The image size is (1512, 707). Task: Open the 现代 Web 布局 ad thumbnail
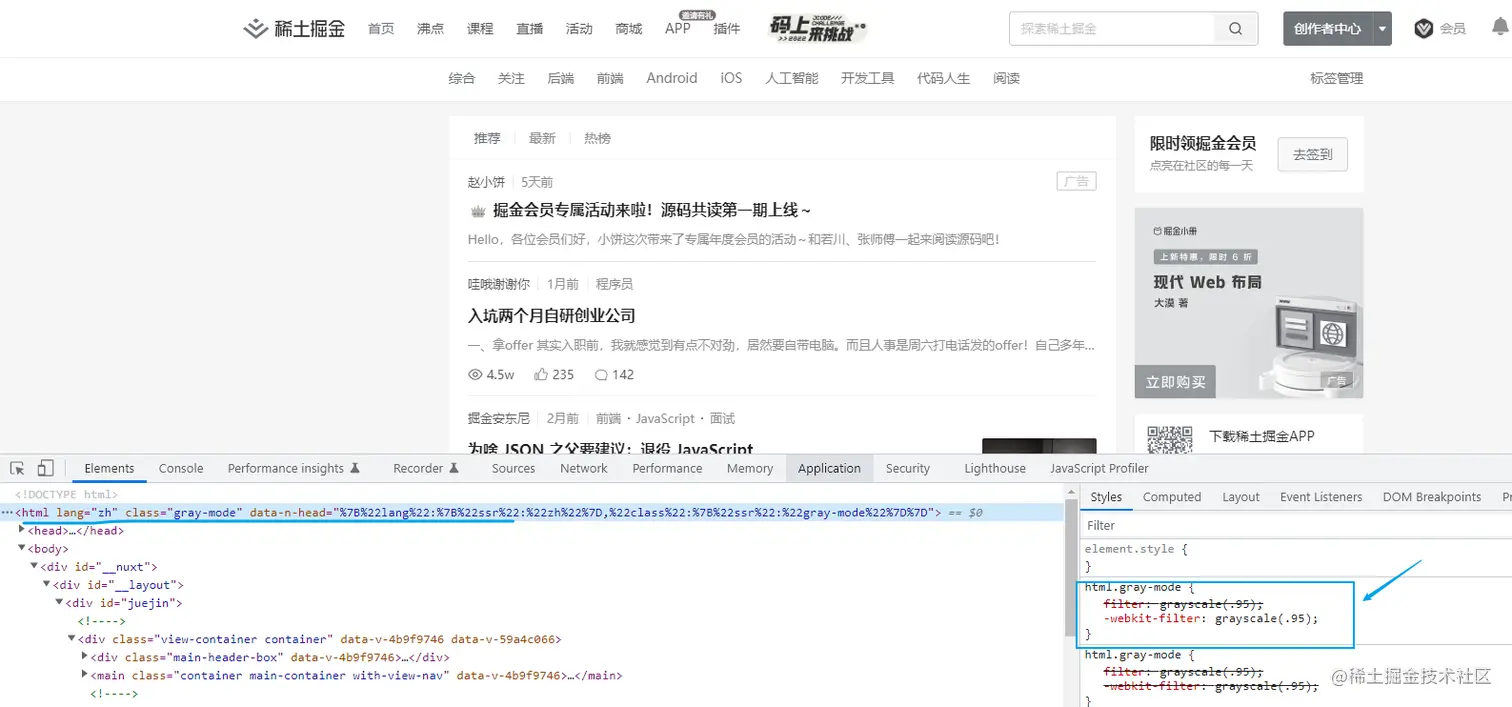point(1249,303)
